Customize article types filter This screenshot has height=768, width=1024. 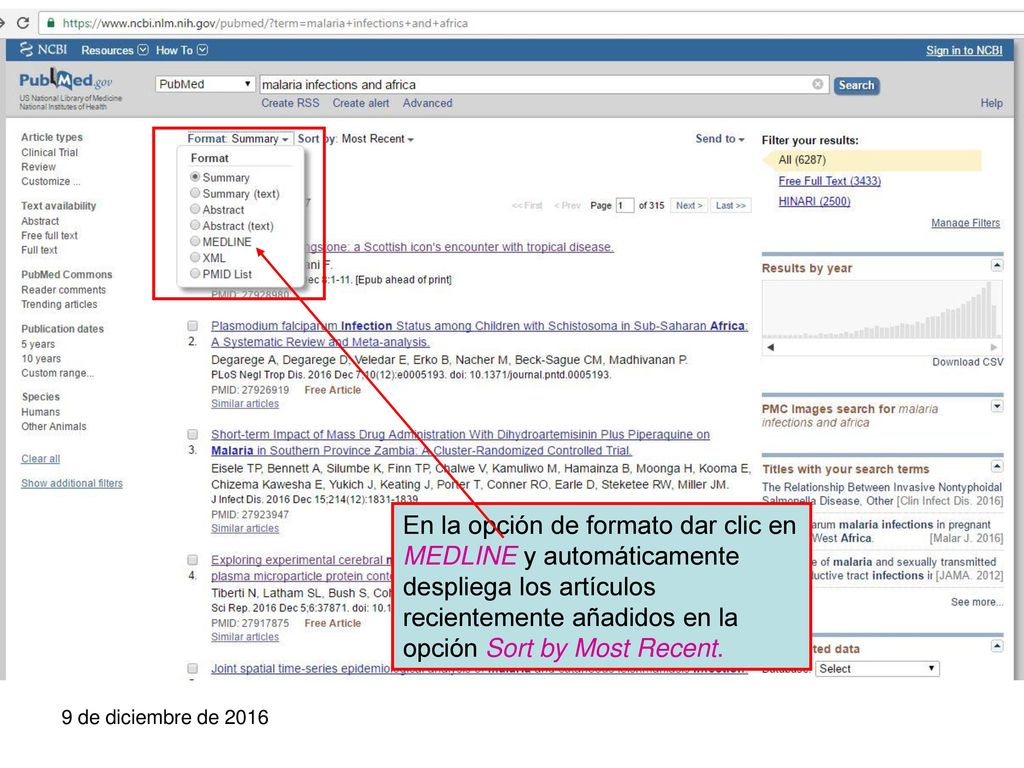coord(50,181)
